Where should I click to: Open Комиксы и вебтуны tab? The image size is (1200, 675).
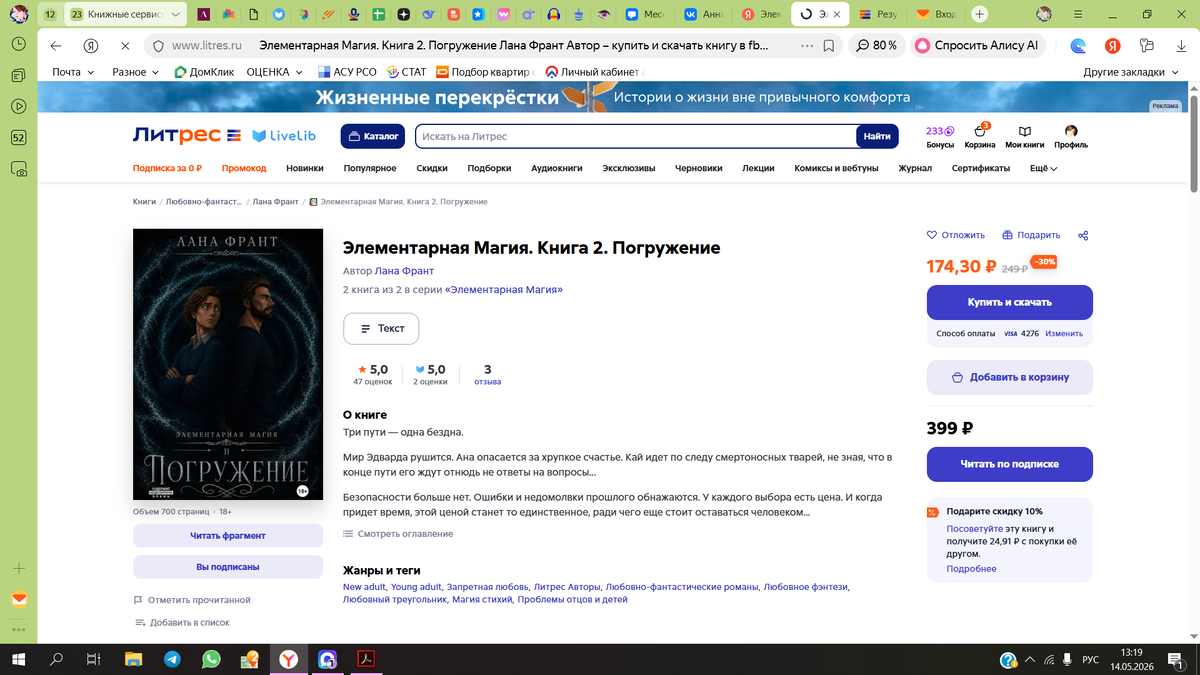[836, 169]
